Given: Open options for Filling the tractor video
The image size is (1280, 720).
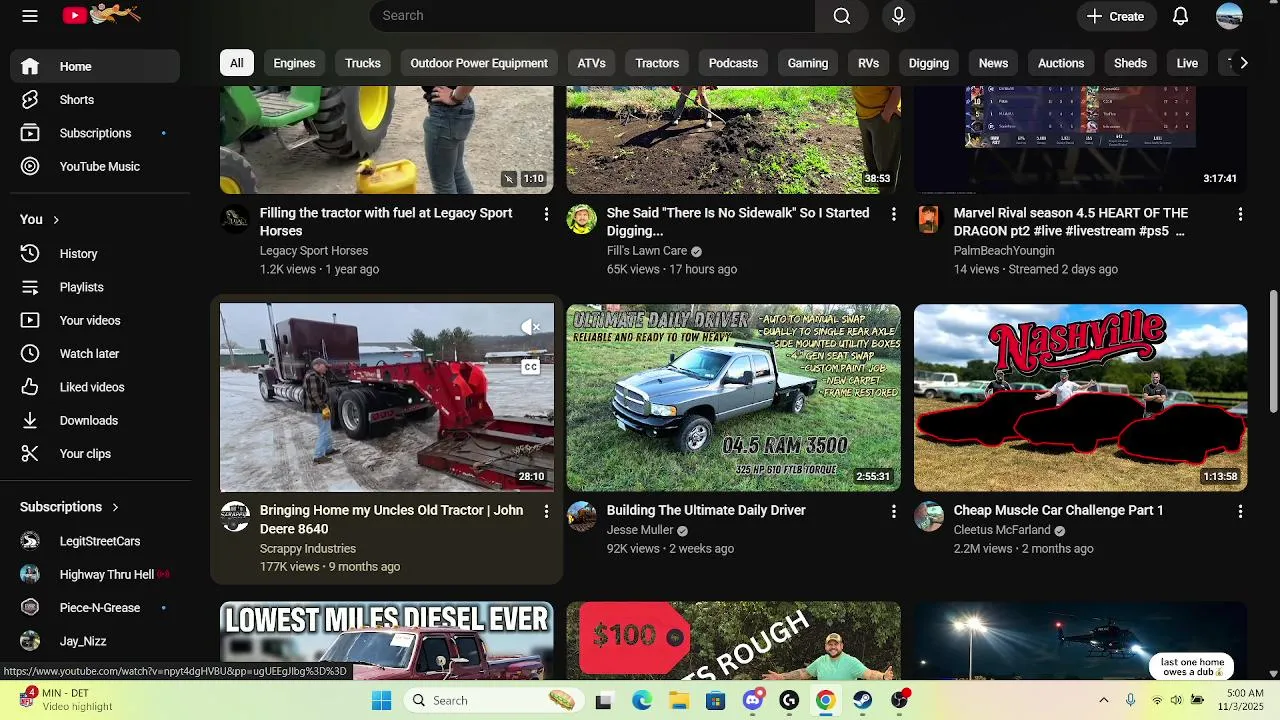Looking at the screenshot, I should (546, 214).
